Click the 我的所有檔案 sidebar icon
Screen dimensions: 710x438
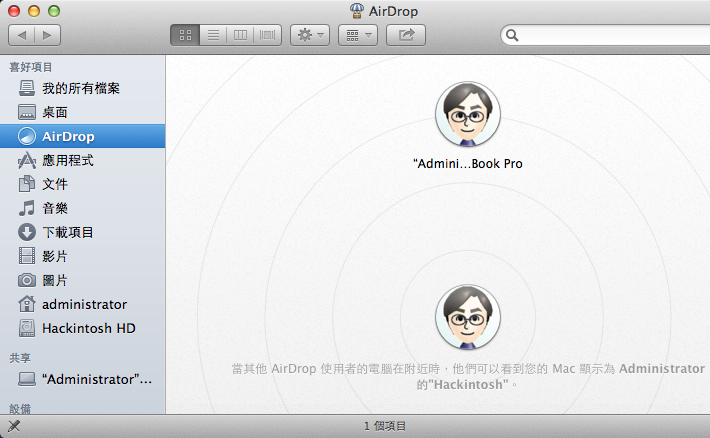click(x=27, y=88)
